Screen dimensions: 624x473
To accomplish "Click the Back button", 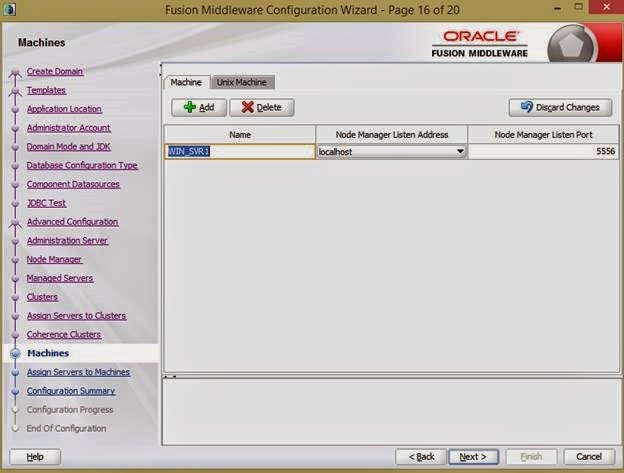I will pyautogui.click(x=421, y=457).
